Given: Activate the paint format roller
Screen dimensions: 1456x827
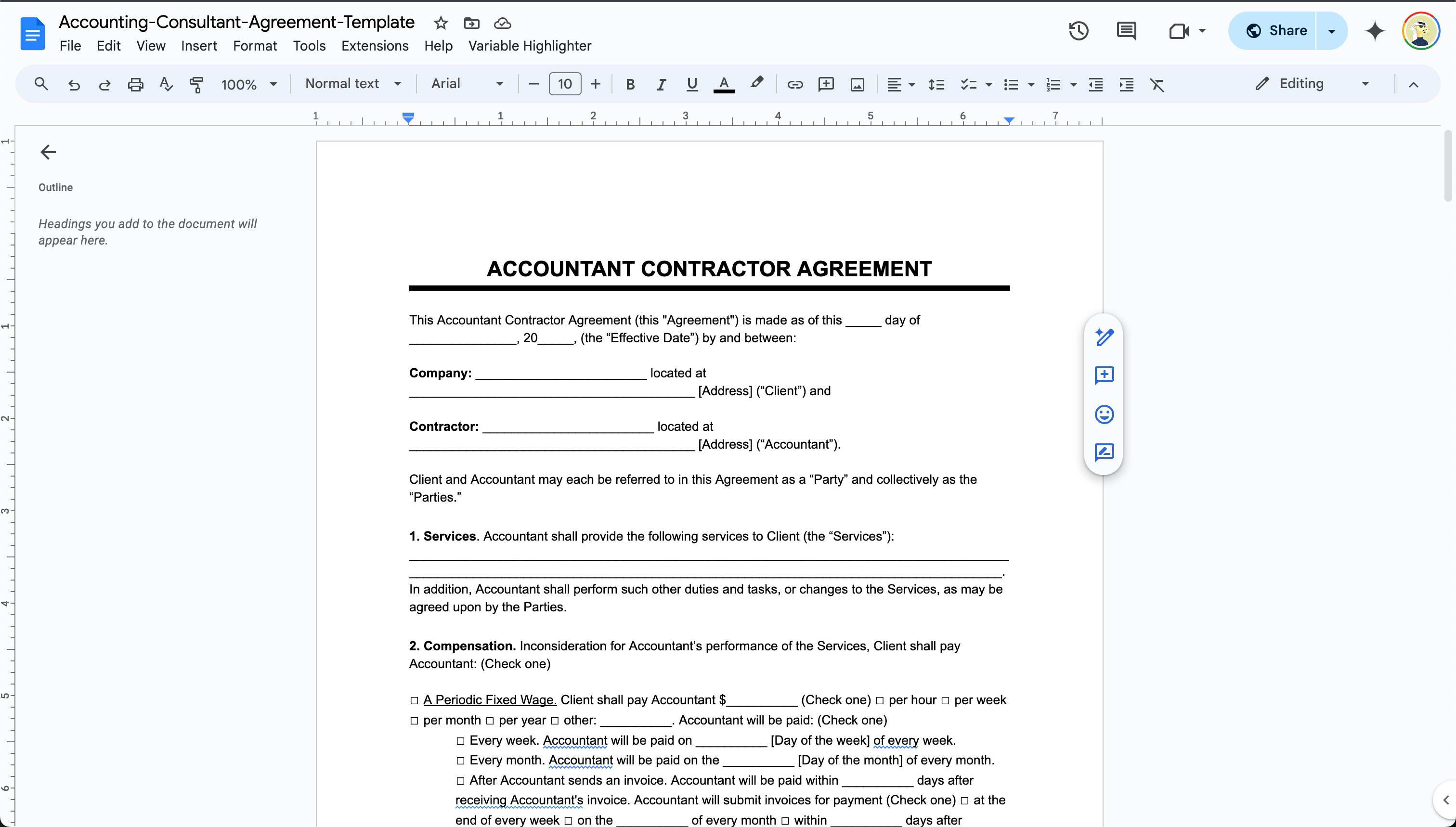Looking at the screenshot, I should pyautogui.click(x=196, y=84).
